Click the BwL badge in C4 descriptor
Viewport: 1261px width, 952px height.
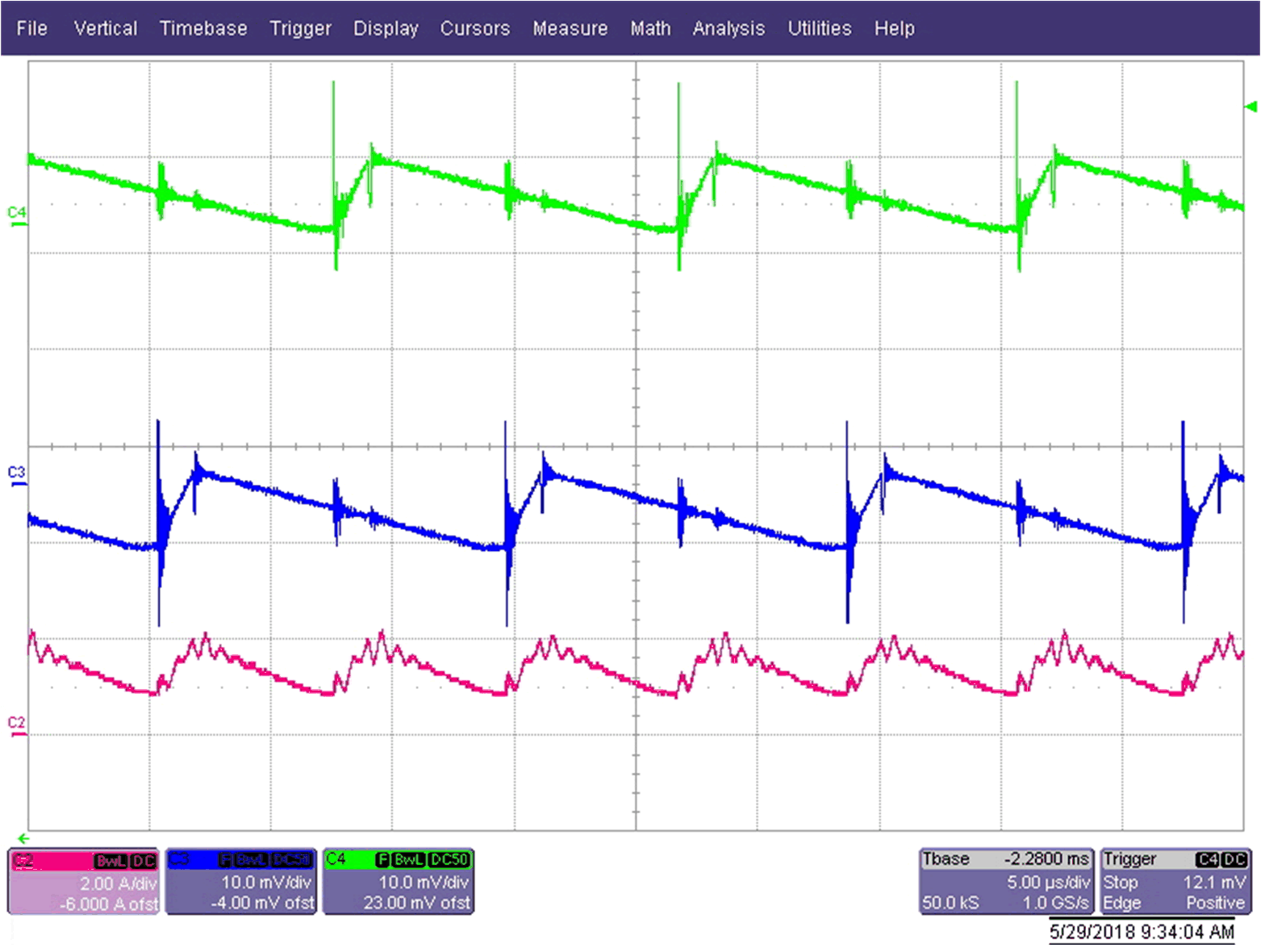409,860
